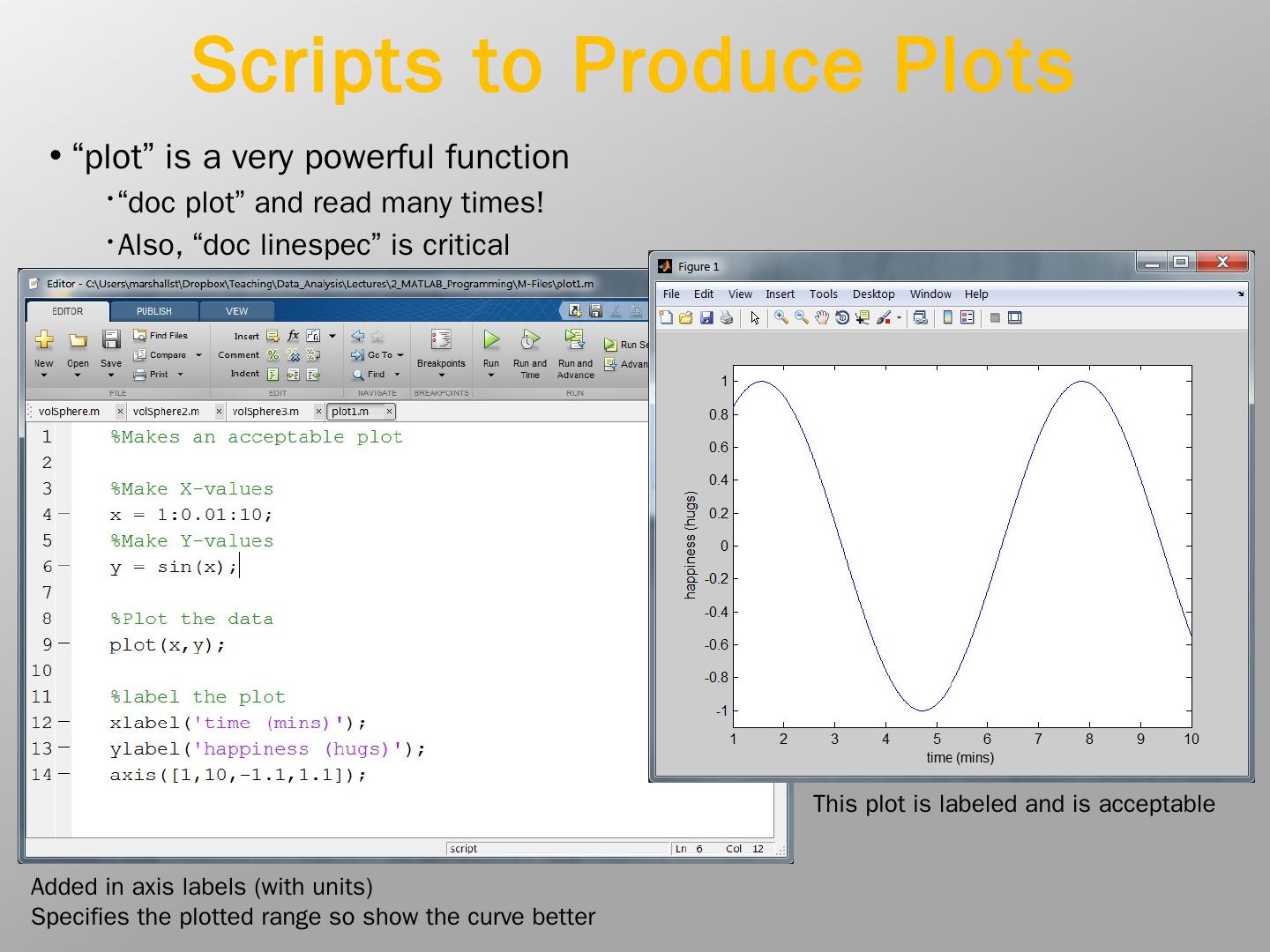Click the Insert Colorbar icon
1270x952 pixels.
(x=948, y=318)
